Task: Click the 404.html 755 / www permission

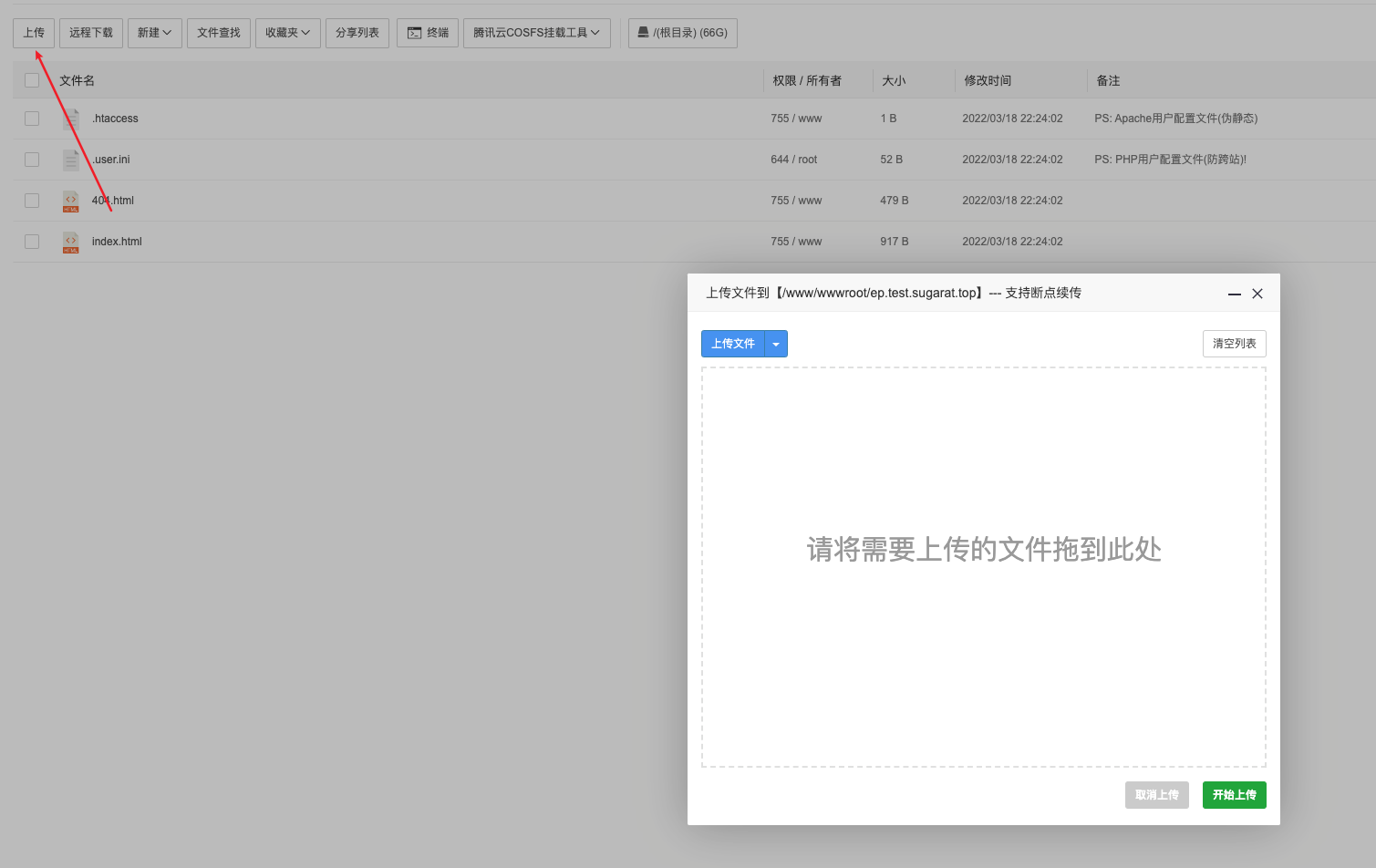Action: point(796,201)
